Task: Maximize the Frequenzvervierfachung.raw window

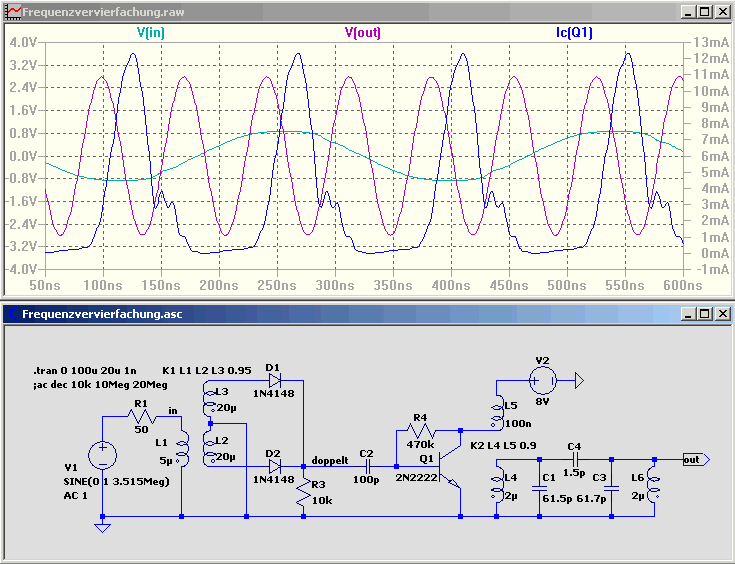Action: coord(705,12)
